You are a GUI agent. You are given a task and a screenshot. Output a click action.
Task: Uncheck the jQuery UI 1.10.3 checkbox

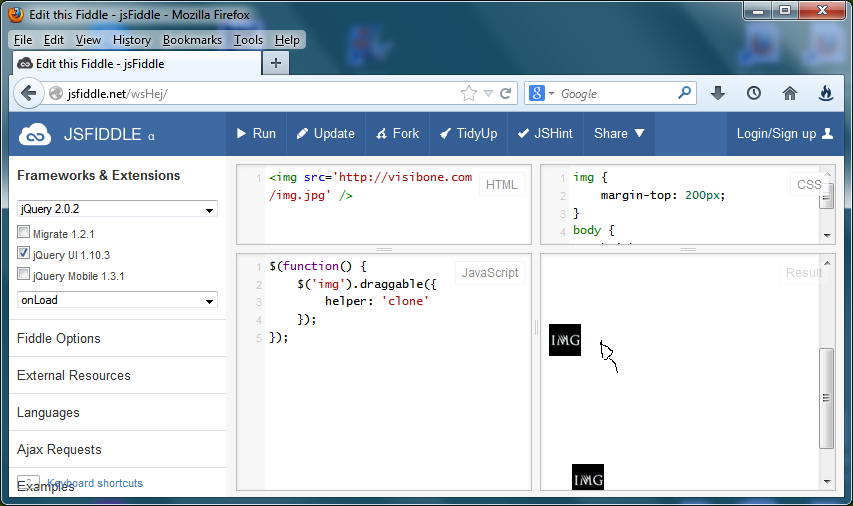tap(23, 253)
